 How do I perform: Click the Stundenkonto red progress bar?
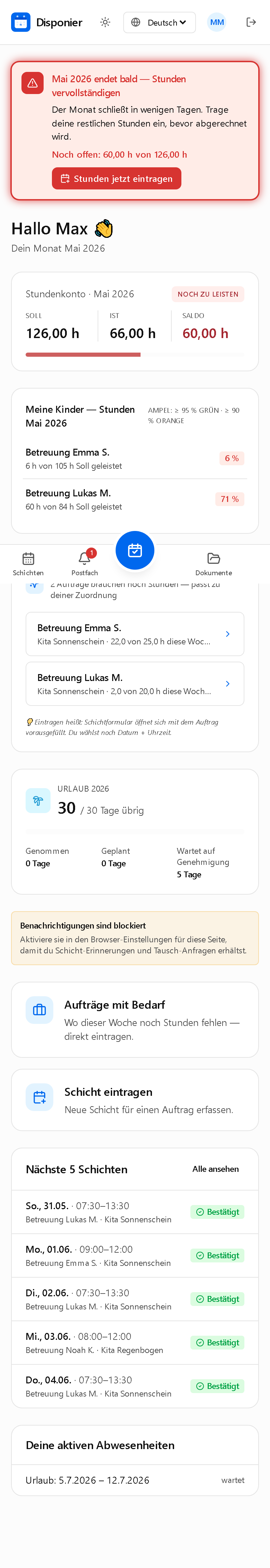pyautogui.click(x=83, y=354)
